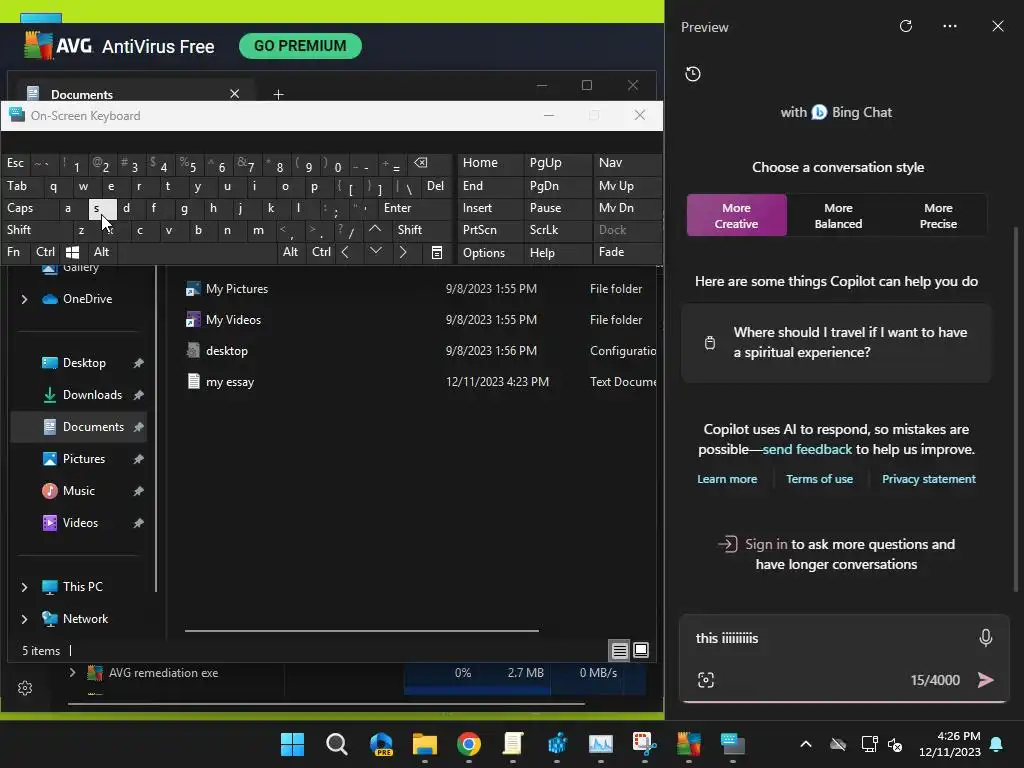
Task: Click spiritual travel suggestion card
Action: pos(836,343)
